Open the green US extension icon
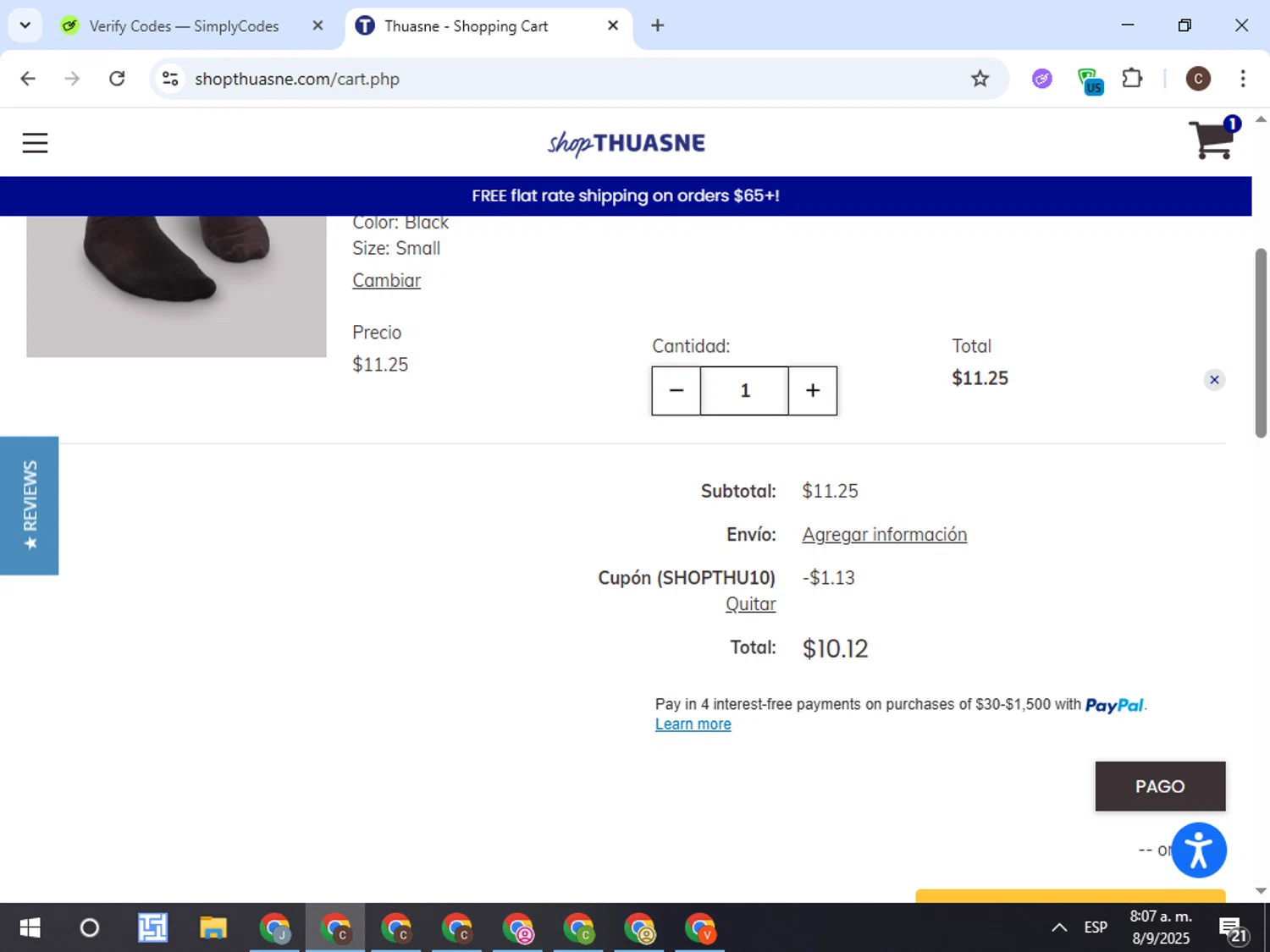The image size is (1270, 952). [x=1090, y=81]
